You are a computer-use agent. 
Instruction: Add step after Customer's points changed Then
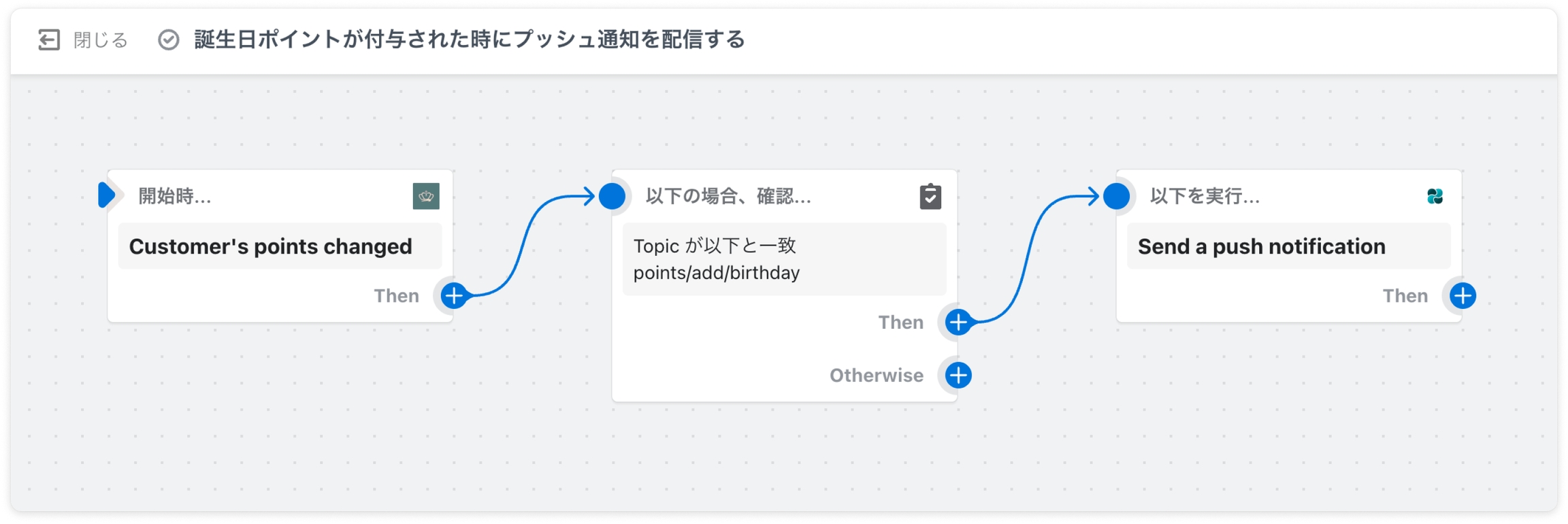click(454, 295)
